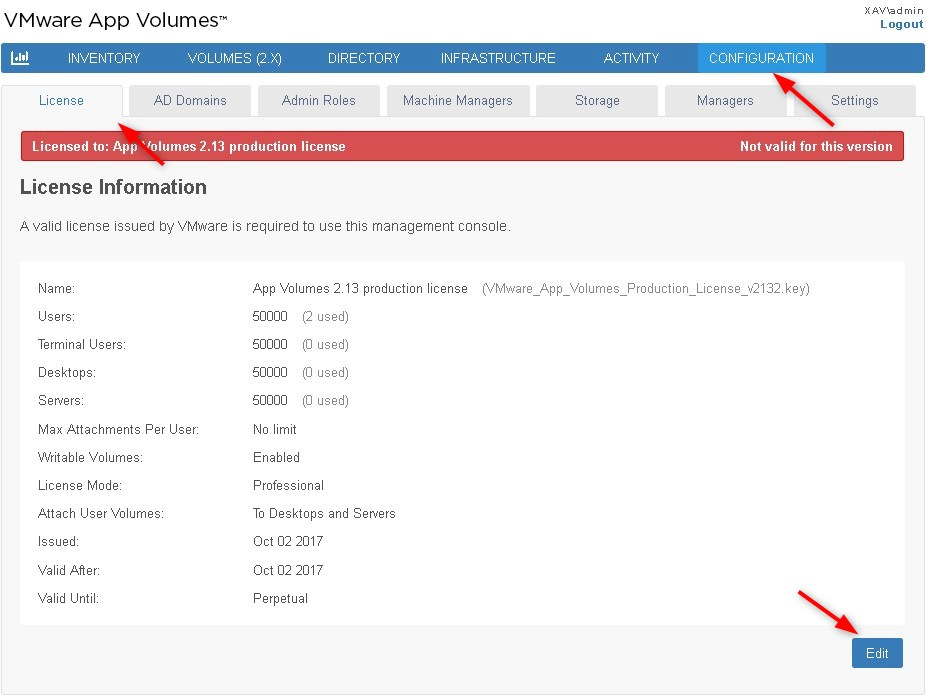Click the XAV\admin username text
The image size is (926, 696).
(x=894, y=10)
